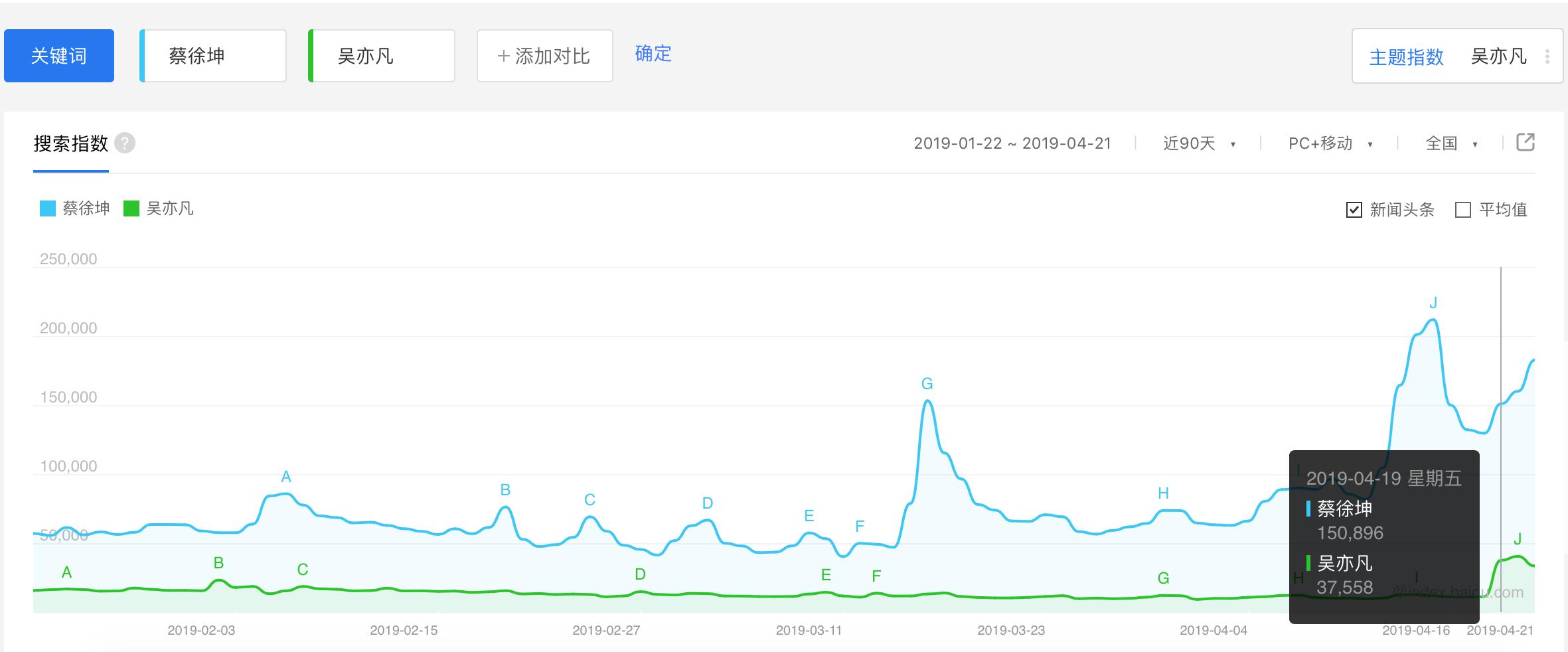Click the 添加对比 add comparison button
This screenshot has height=652, width=1568.
click(x=544, y=56)
